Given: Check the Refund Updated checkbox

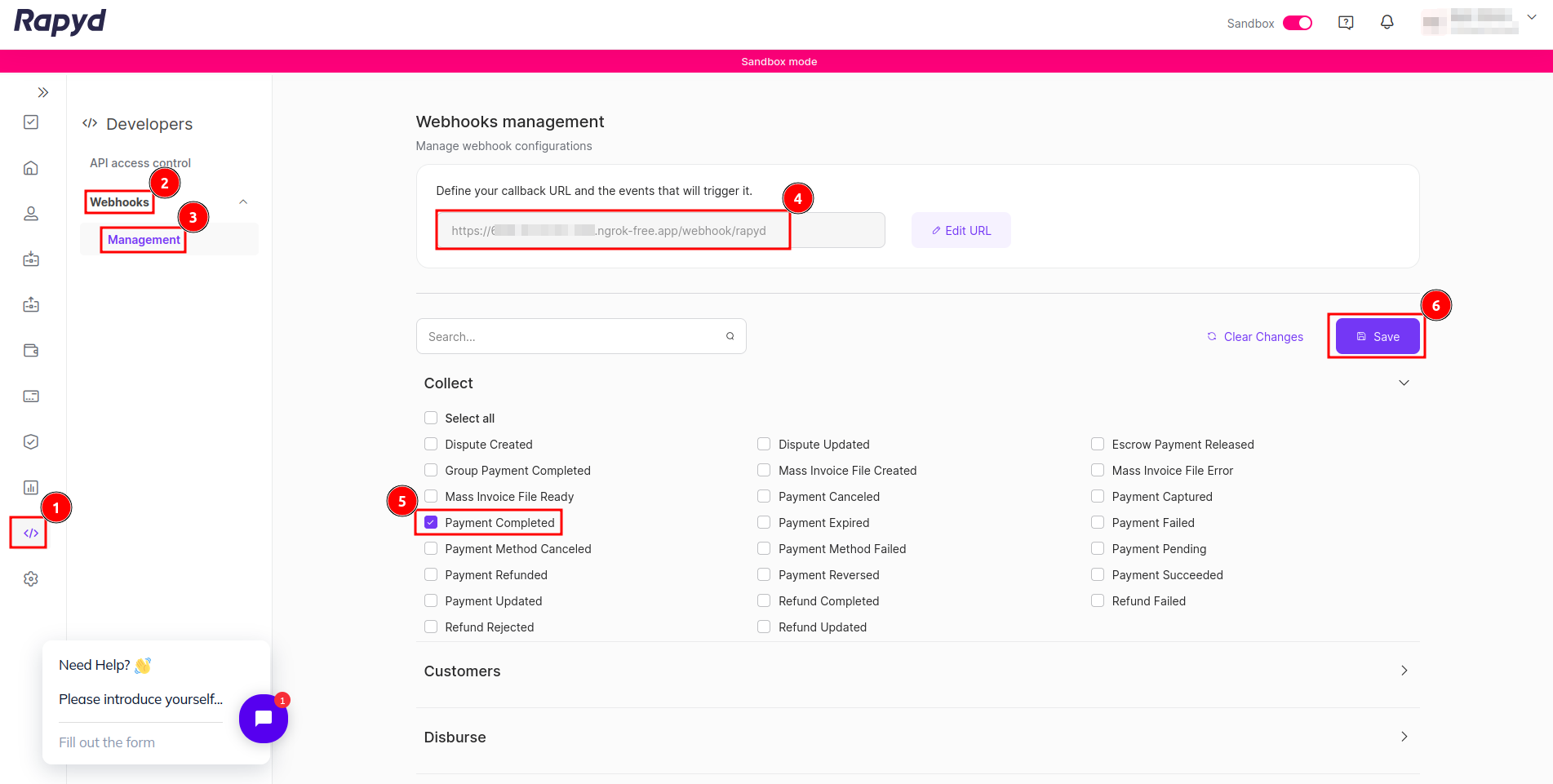Looking at the screenshot, I should click(764, 627).
